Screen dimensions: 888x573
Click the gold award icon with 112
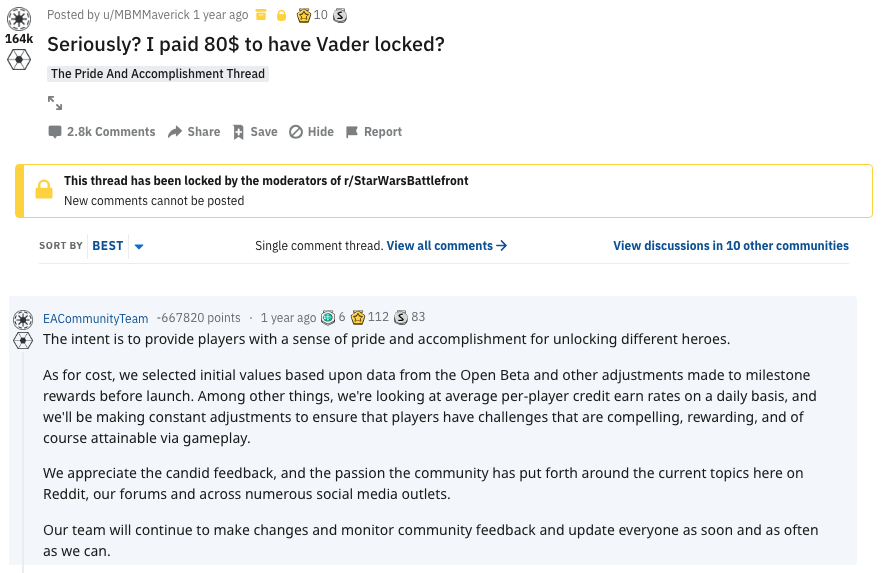pyautogui.click(x=358, y=318)
